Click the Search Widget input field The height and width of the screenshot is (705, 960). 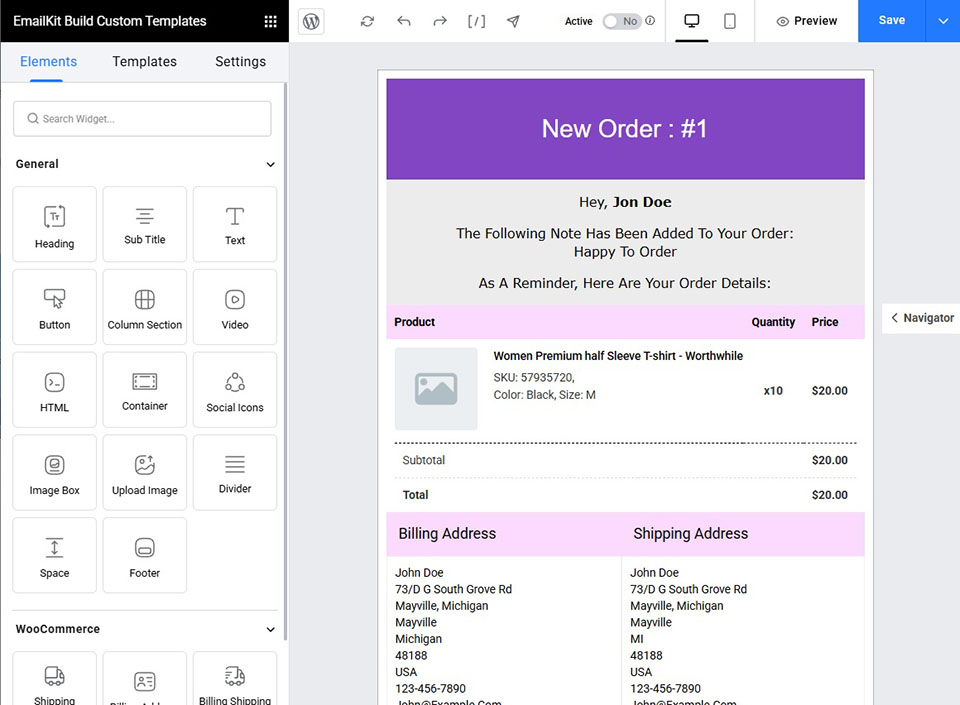pyautogui.click(x=142, y=118)
